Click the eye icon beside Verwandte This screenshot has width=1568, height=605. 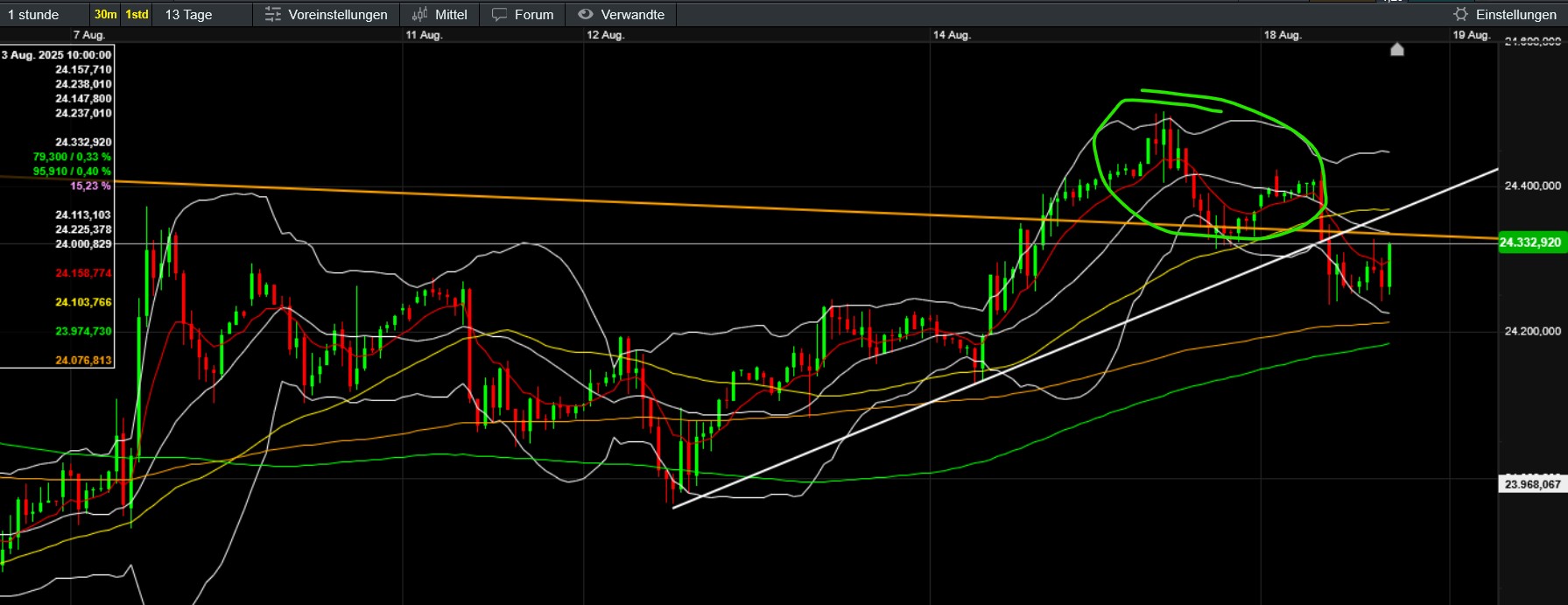click(x=586, y=14)
